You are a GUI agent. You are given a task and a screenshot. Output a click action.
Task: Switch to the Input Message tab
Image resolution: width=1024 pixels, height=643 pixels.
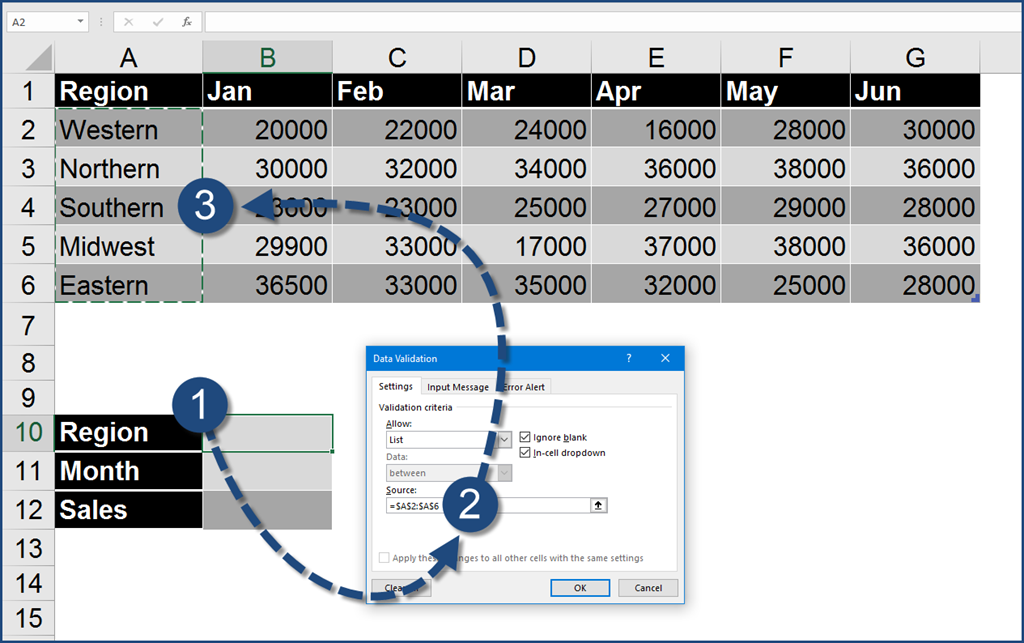pyautogui.click(x=457, y=387)
